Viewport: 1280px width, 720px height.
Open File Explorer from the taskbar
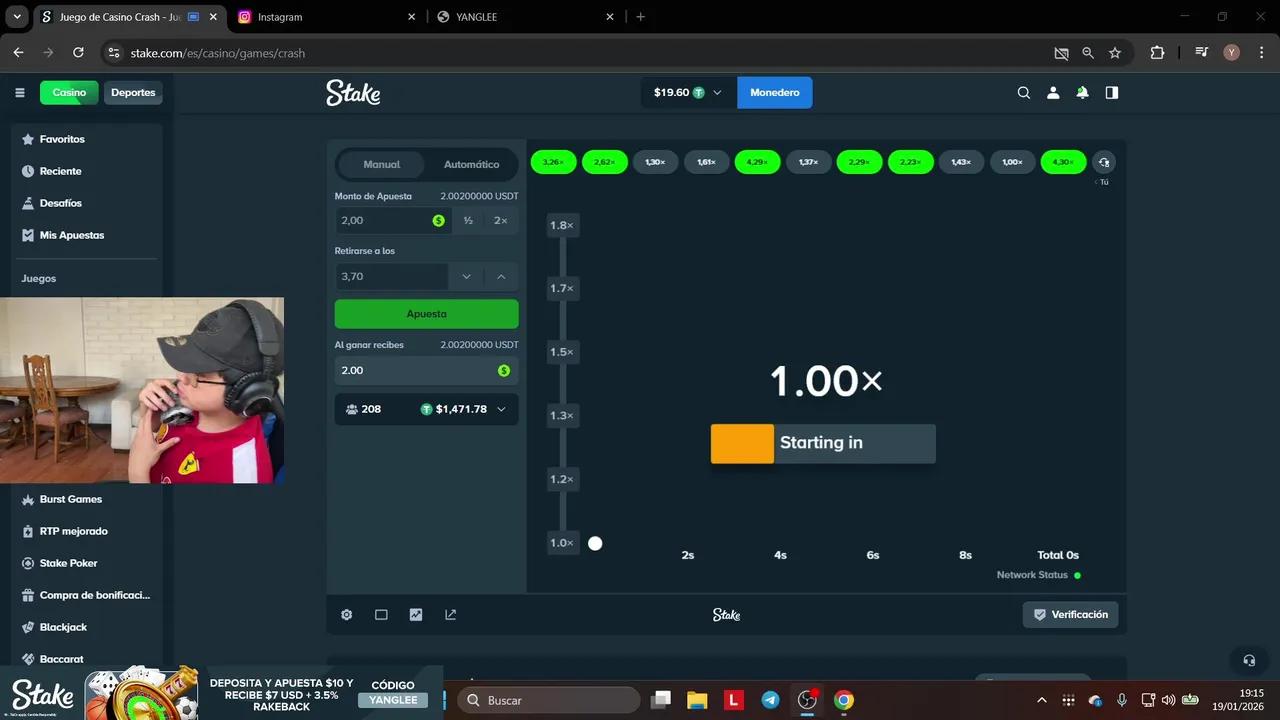tap(697, 700)
